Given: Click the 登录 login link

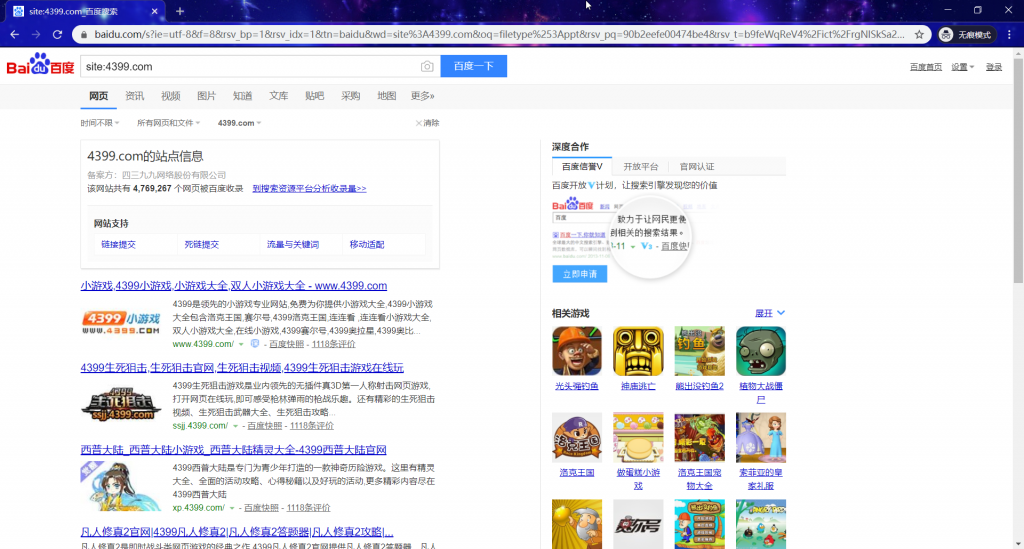Looking at the screenshot, I should pyautogui.click(x=994, y=67).
